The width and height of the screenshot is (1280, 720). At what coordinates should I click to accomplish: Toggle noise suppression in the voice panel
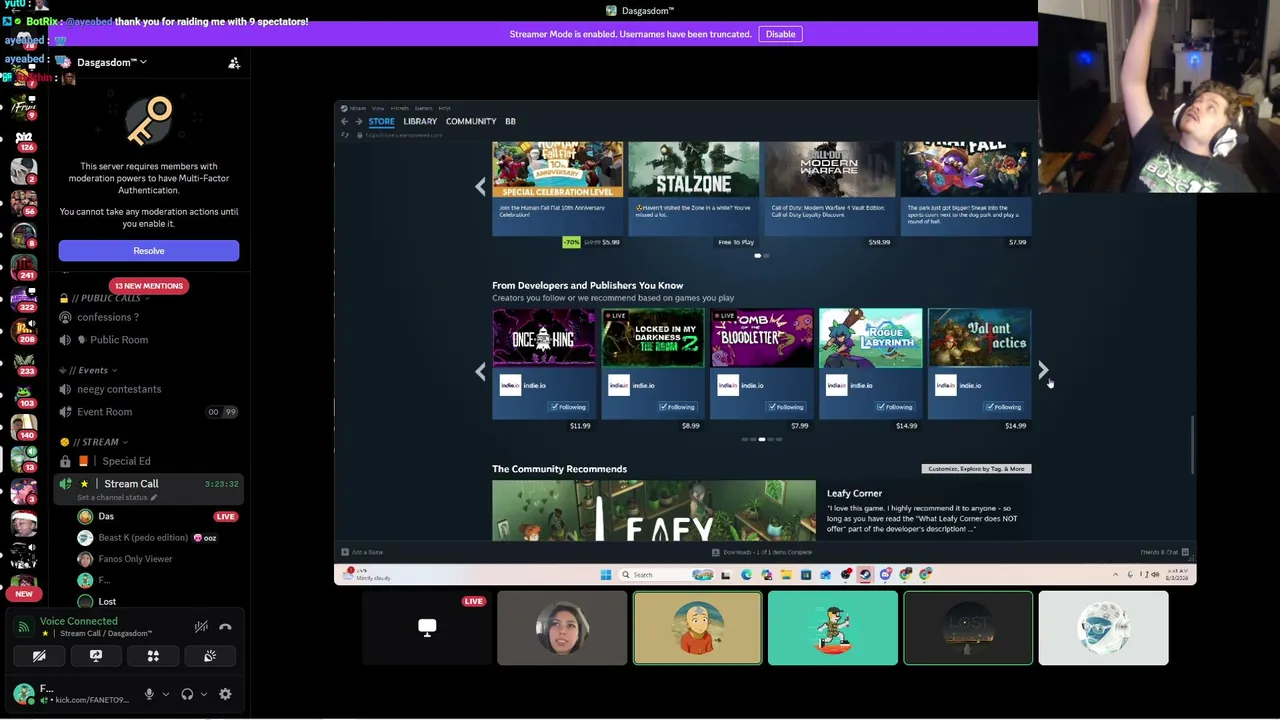201,627
